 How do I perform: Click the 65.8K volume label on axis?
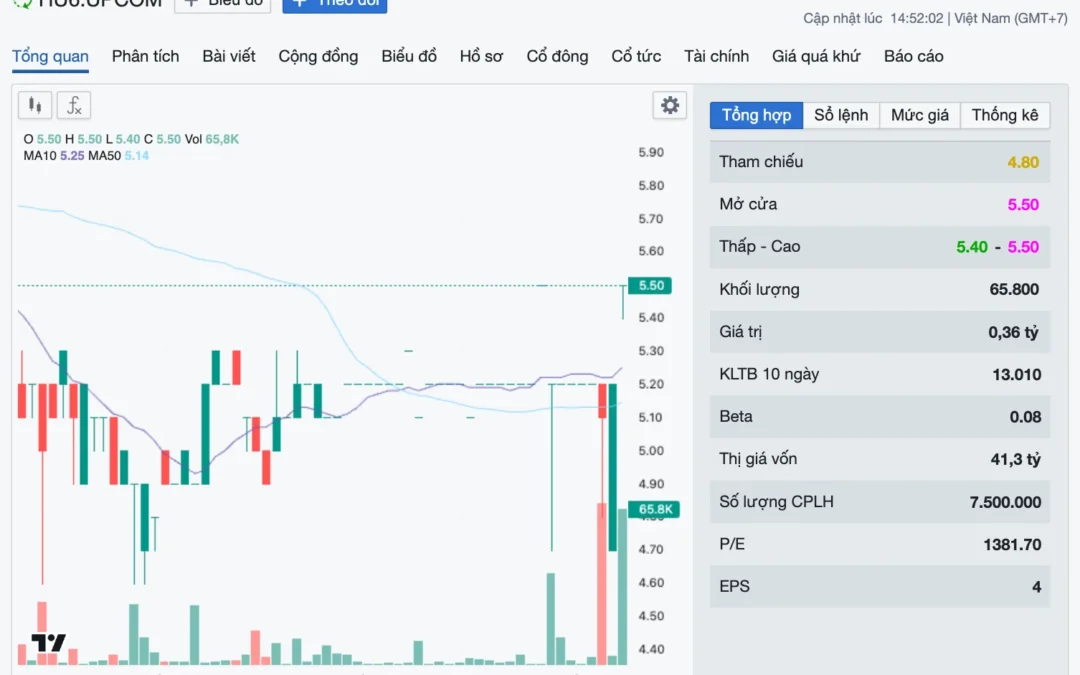pos(653,510)
